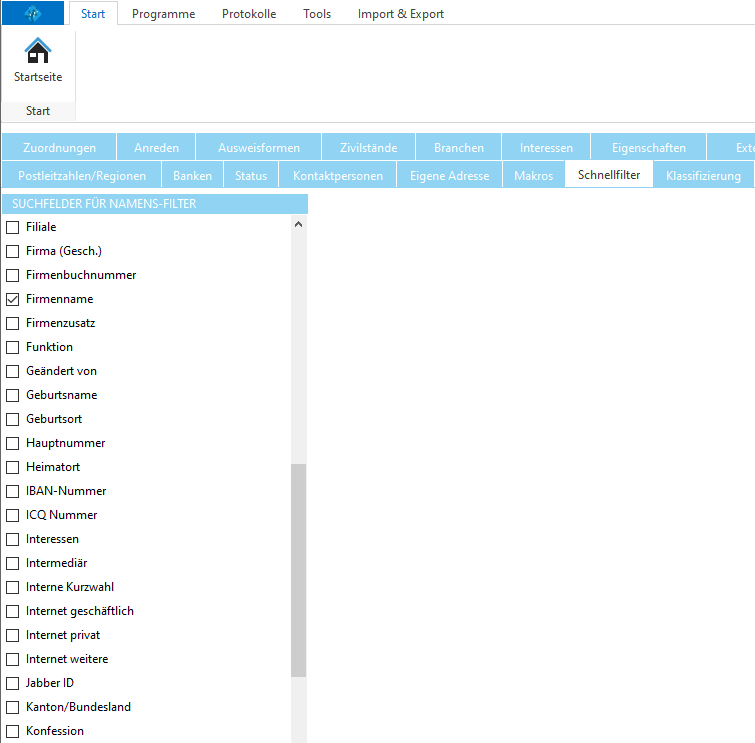755x743 pixels.
Task: Open the Programme ribbon tab
Action: pyautogui.click(x=163, y=14)
